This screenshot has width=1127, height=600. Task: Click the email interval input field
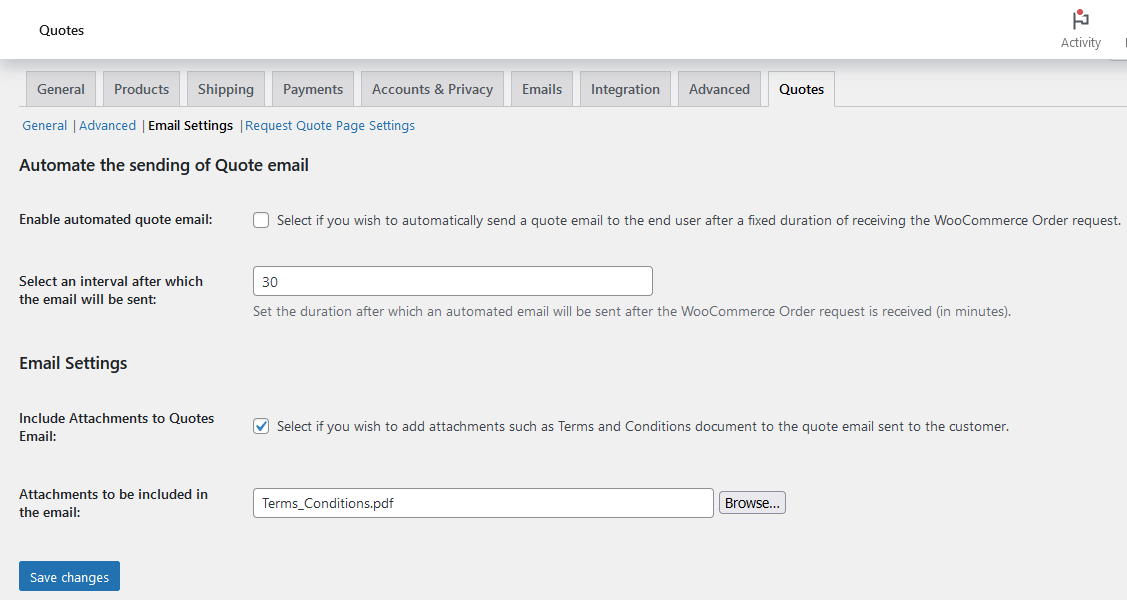[x=452, y=281]
